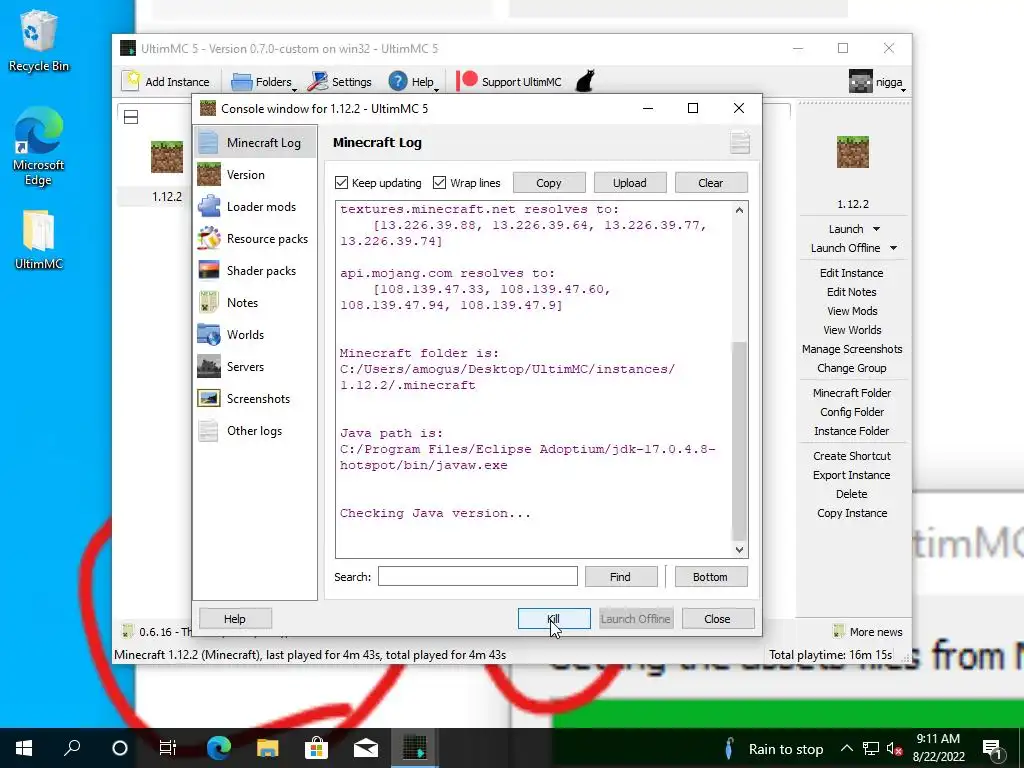
Task: Click the Other logs page icon
Action: [209, 430]
